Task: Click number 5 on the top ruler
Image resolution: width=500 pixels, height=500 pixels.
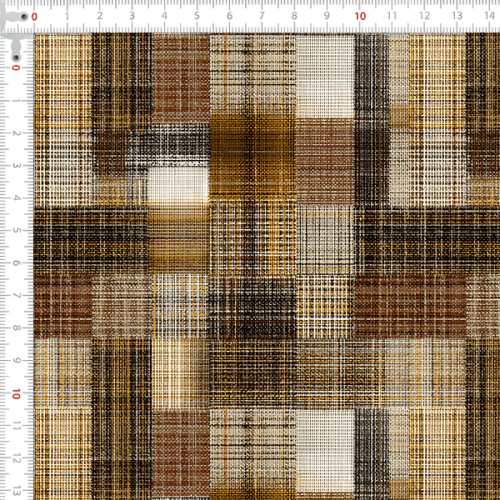Action: [197, 16]
